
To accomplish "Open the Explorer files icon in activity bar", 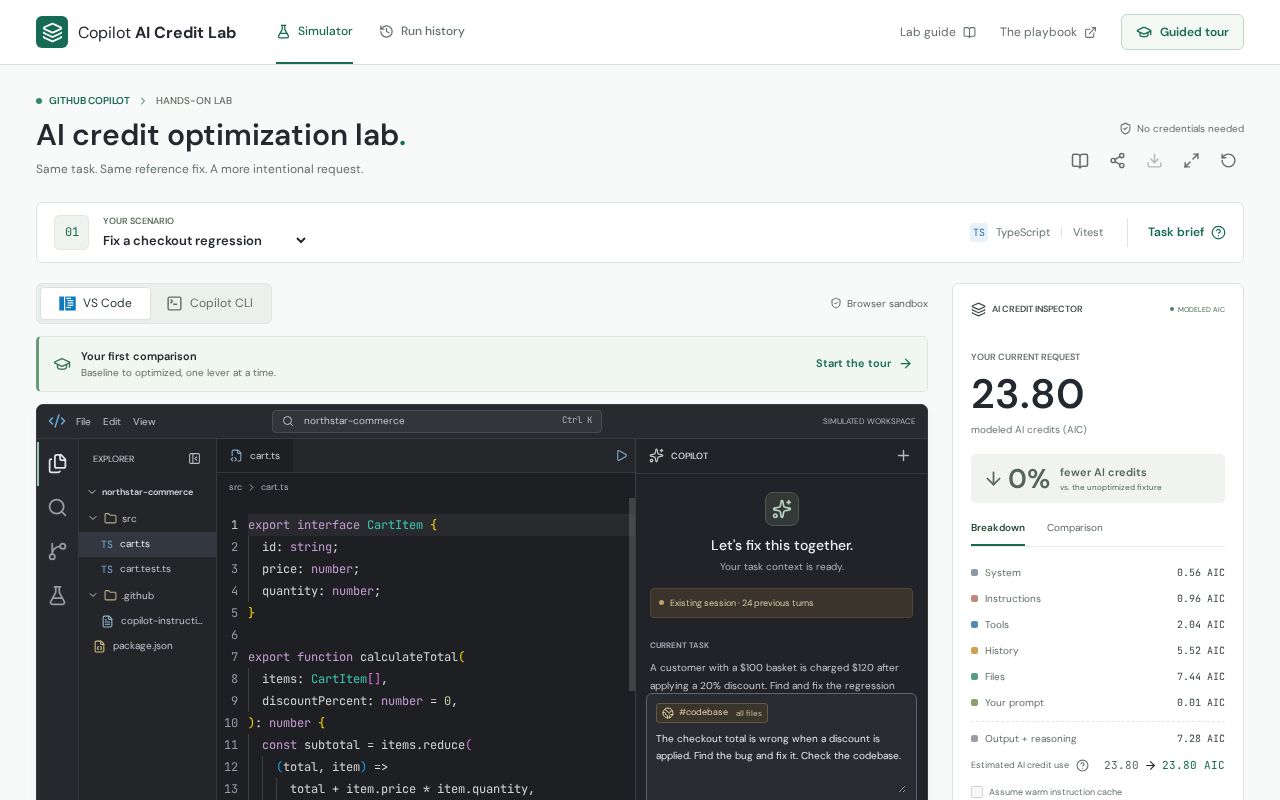I will click(57, 463).
